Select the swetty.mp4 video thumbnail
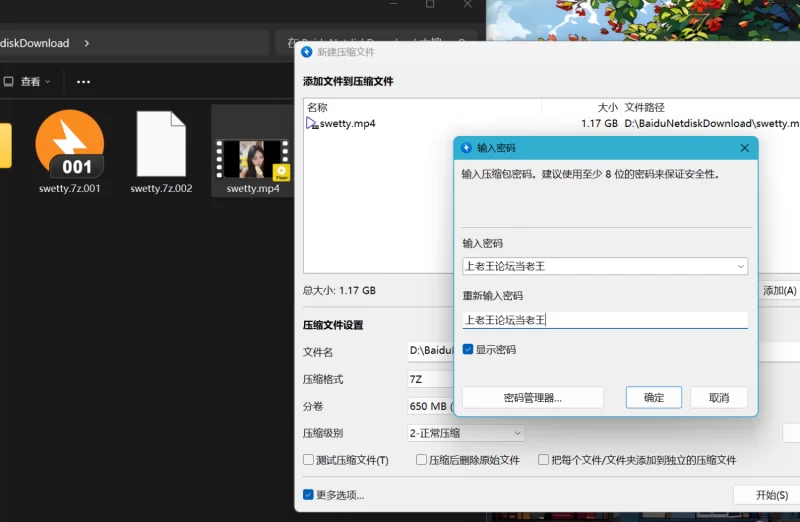Image resolution: width=800 pixels, height=522 pixels. [253, 159]
